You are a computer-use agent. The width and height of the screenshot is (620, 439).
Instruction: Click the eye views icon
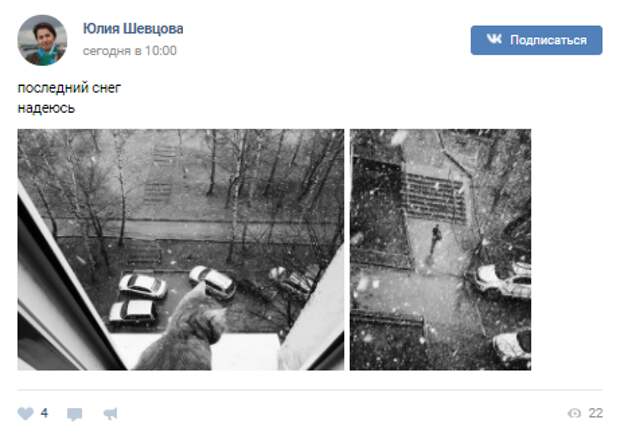574,413
